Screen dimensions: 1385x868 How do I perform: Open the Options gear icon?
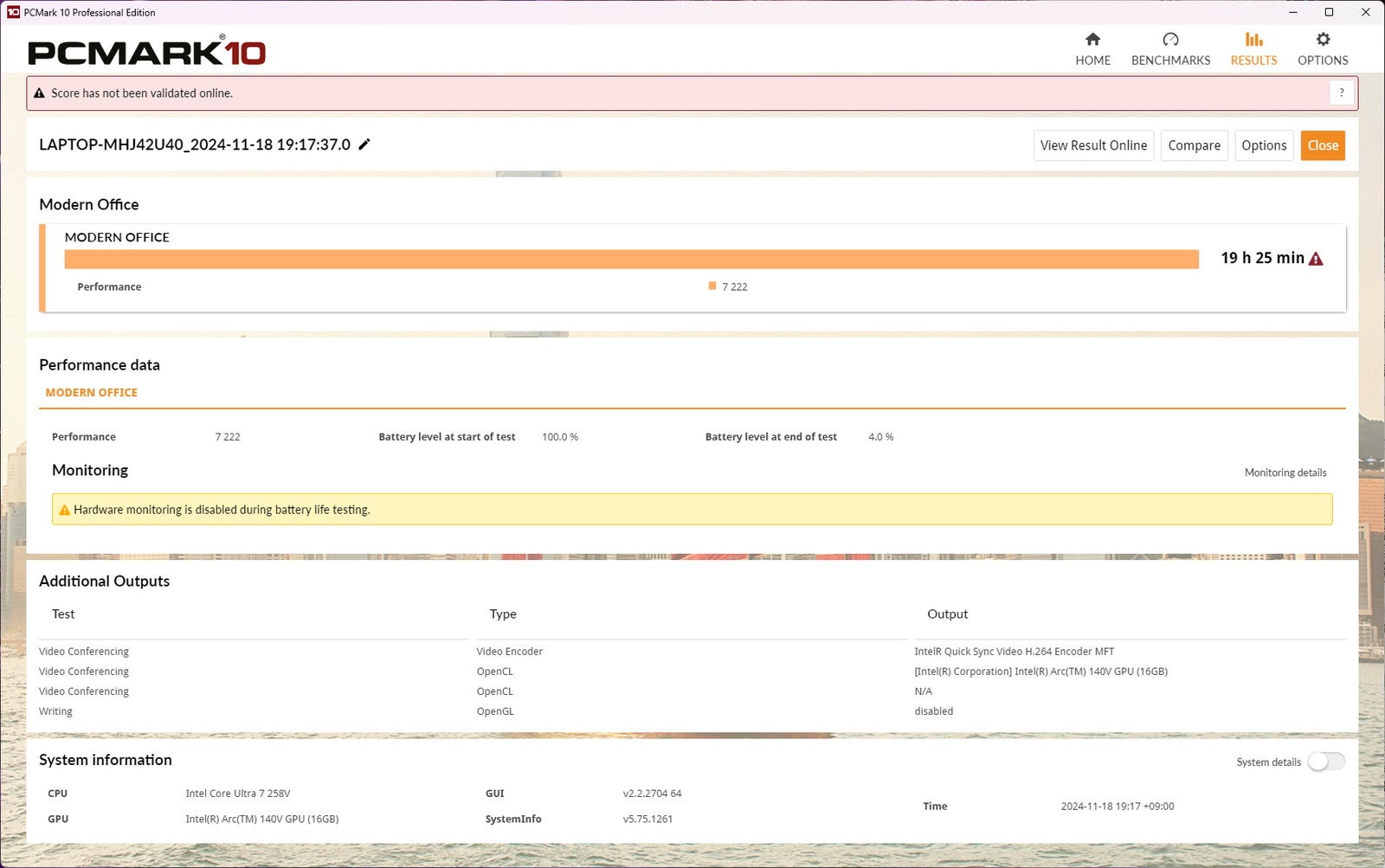pyautogui.click(x=1323, y=39)
